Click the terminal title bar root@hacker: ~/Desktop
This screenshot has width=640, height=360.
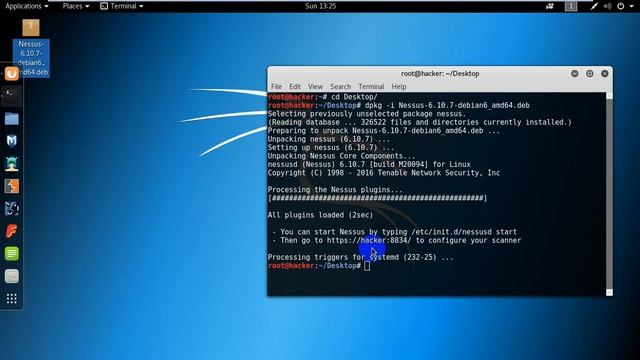[x=440, y=73]
